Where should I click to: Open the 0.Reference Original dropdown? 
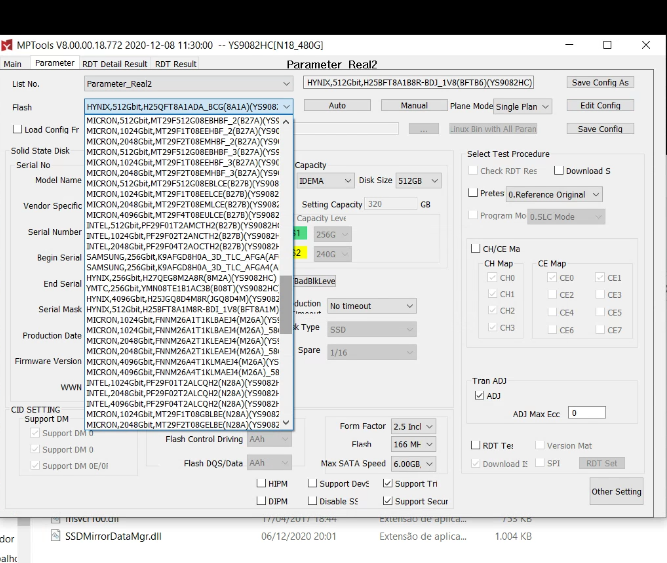(x=554, y=195)
